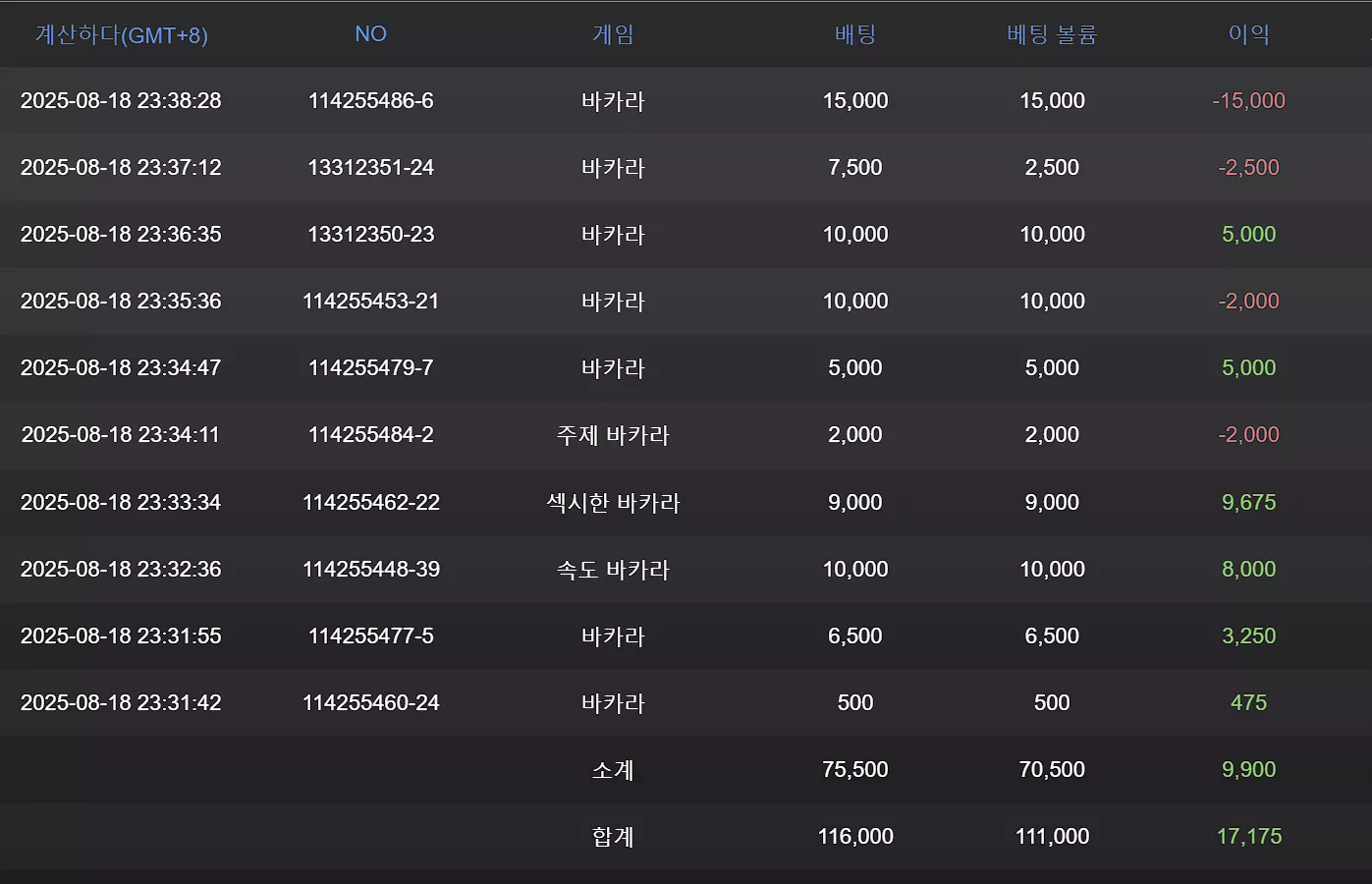Open bet number 114255479-7

370,367
